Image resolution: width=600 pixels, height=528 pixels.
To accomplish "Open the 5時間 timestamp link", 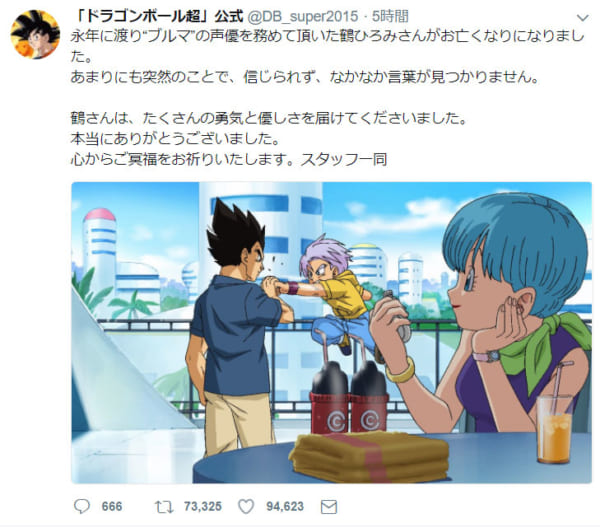I will pos(390,16).
